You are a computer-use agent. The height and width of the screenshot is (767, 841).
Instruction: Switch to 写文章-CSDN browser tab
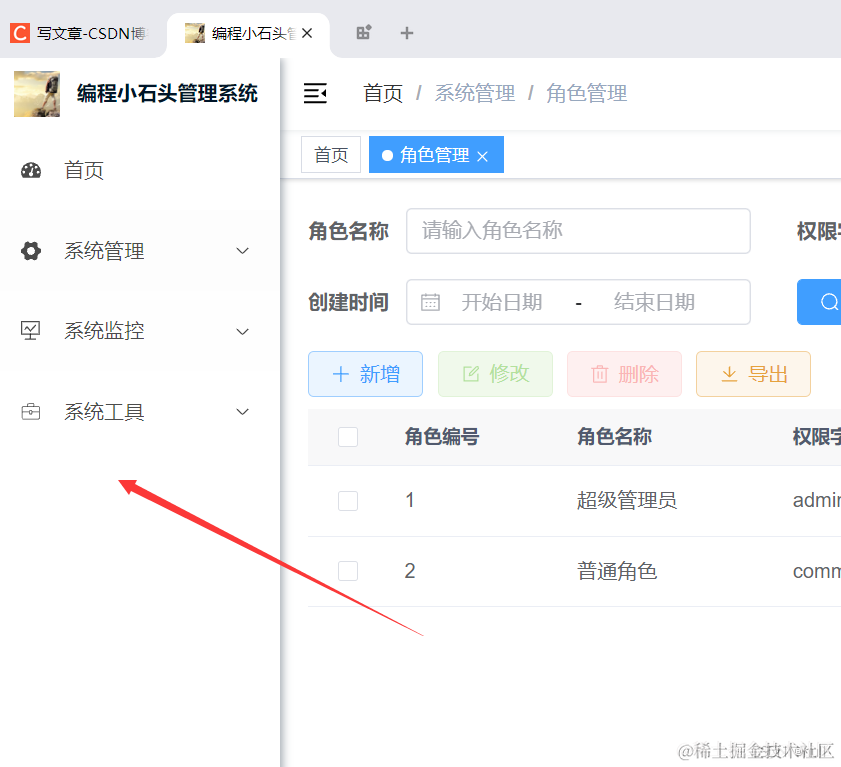tap(80, 33)
